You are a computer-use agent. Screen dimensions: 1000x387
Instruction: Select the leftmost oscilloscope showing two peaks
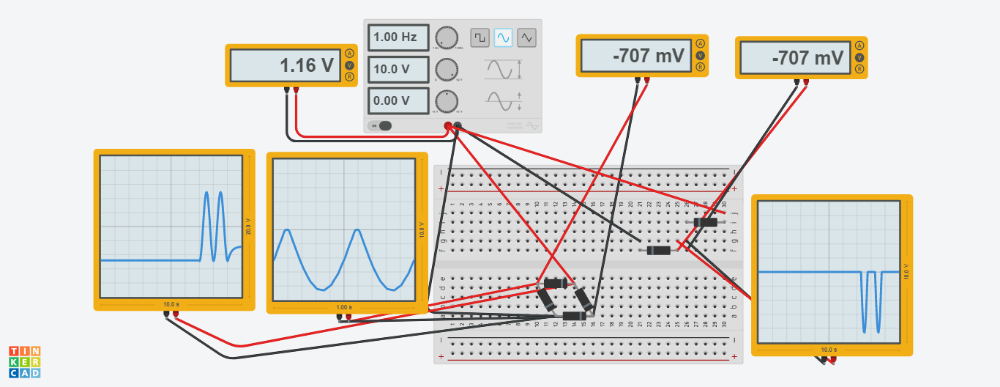point(174,230)
